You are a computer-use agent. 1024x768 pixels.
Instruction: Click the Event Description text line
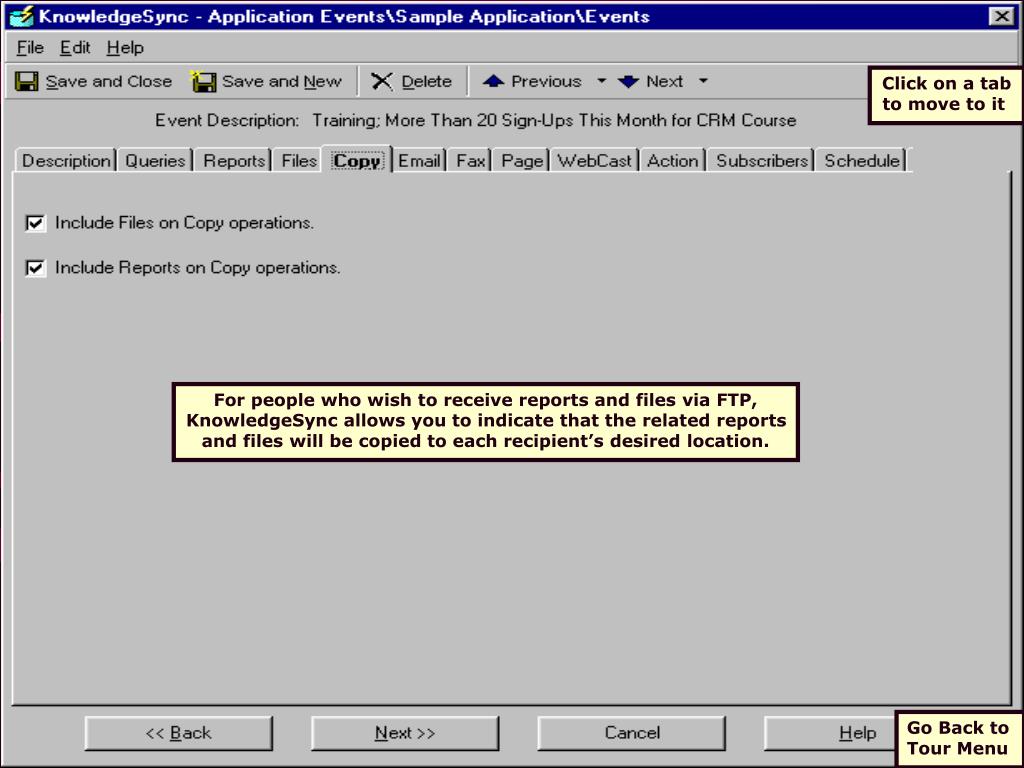(x=475, y=121)
